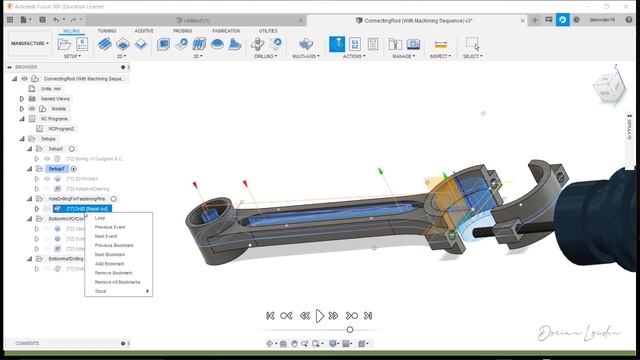Select the 3D Contour toolpath icon
This screenshot has height=360, width=640.
pos(217,44)
